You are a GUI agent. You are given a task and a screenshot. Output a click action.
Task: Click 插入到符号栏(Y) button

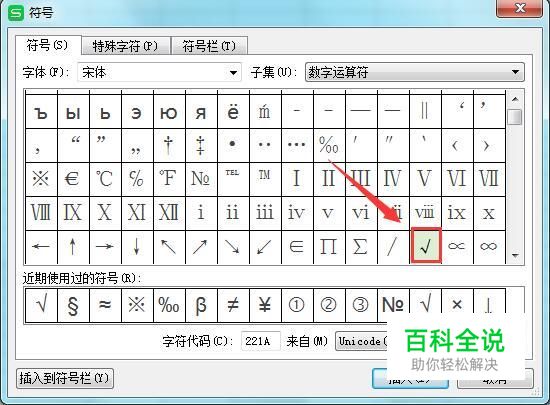65,378
